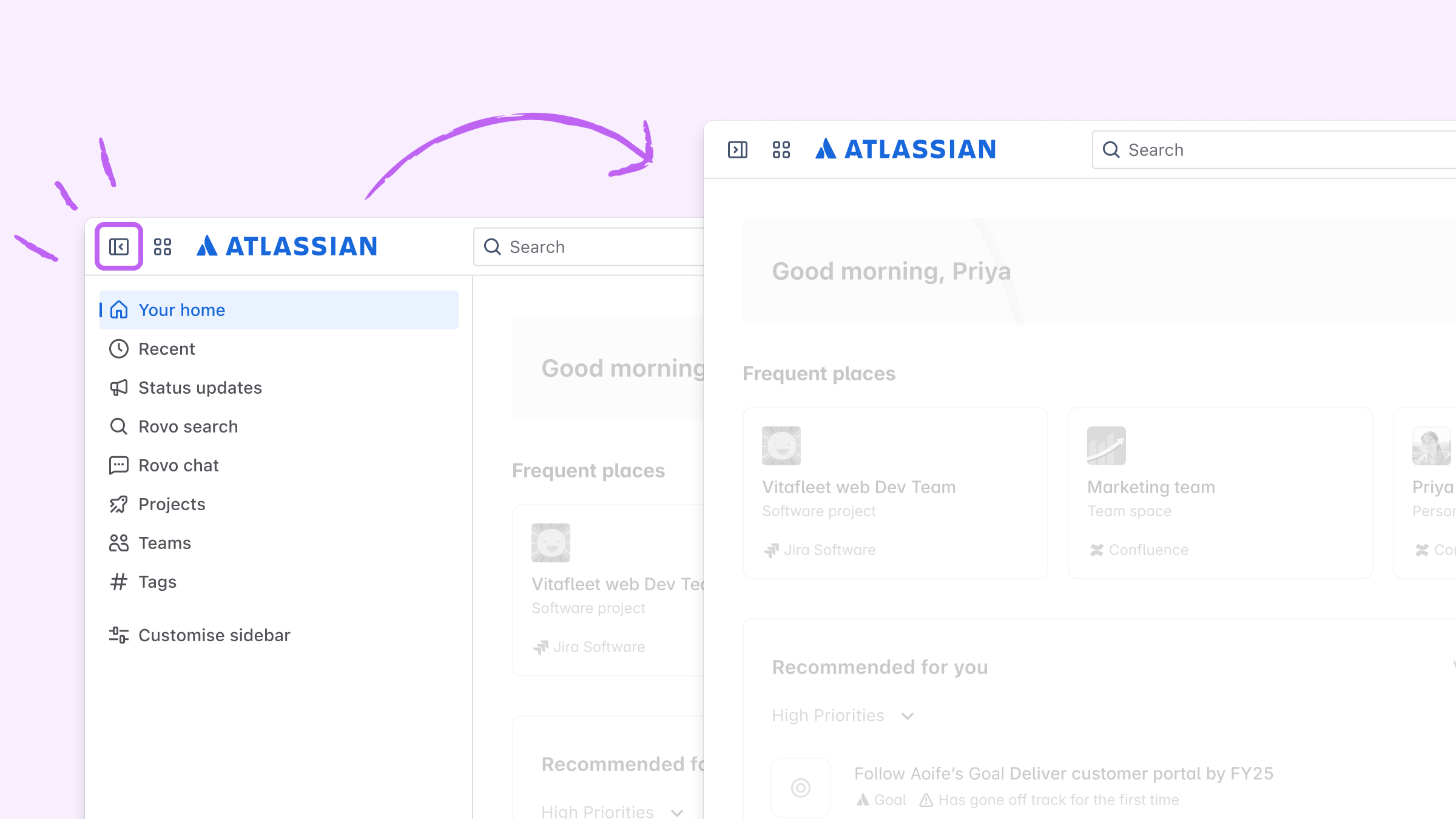The image size is (1456, 819).
Task: Click the Your home navigation icon
Action: point(119,310)
